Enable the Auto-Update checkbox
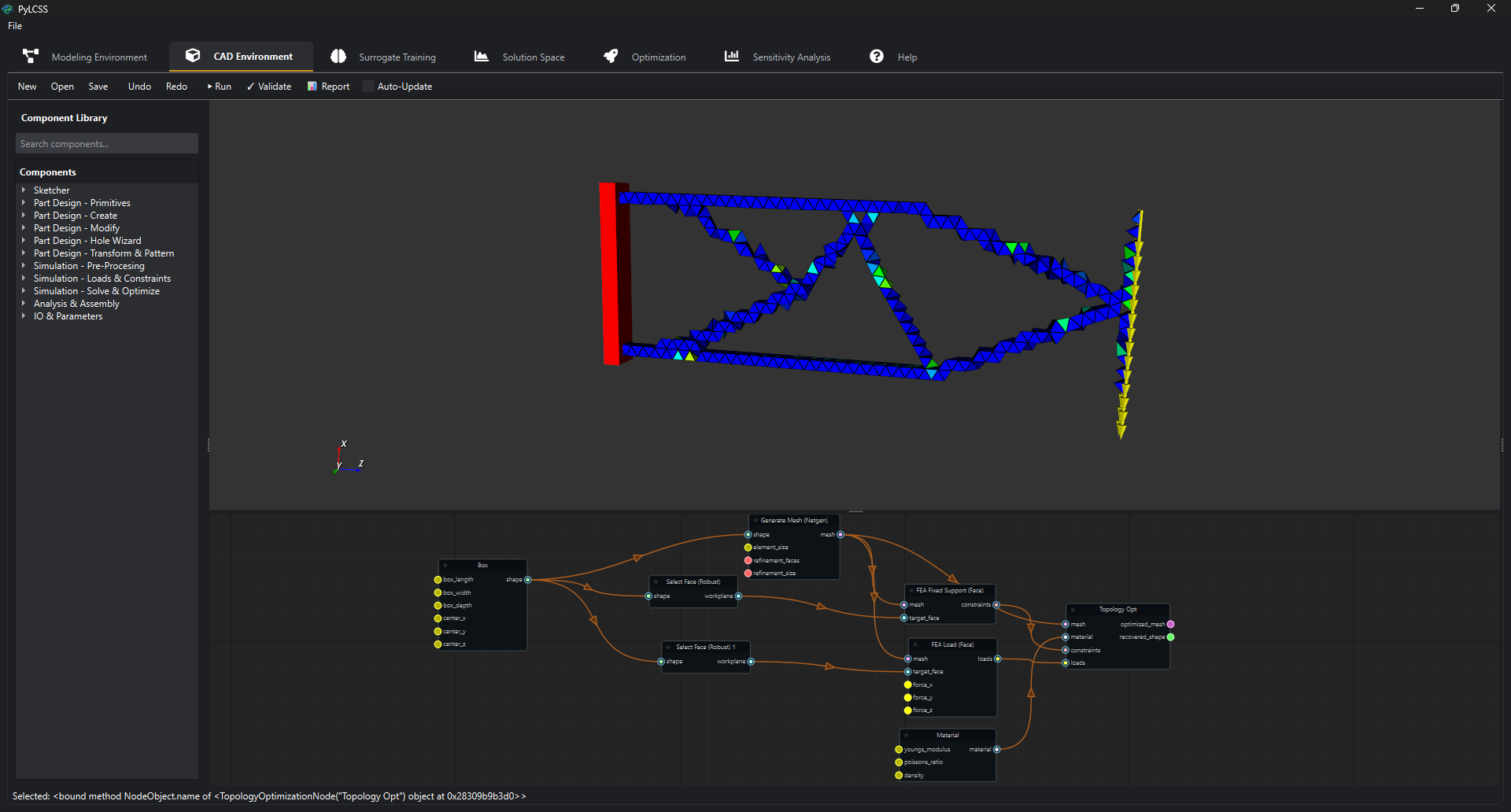The width and height of the screenshot is (1511, 812). [x=368, y=87]
